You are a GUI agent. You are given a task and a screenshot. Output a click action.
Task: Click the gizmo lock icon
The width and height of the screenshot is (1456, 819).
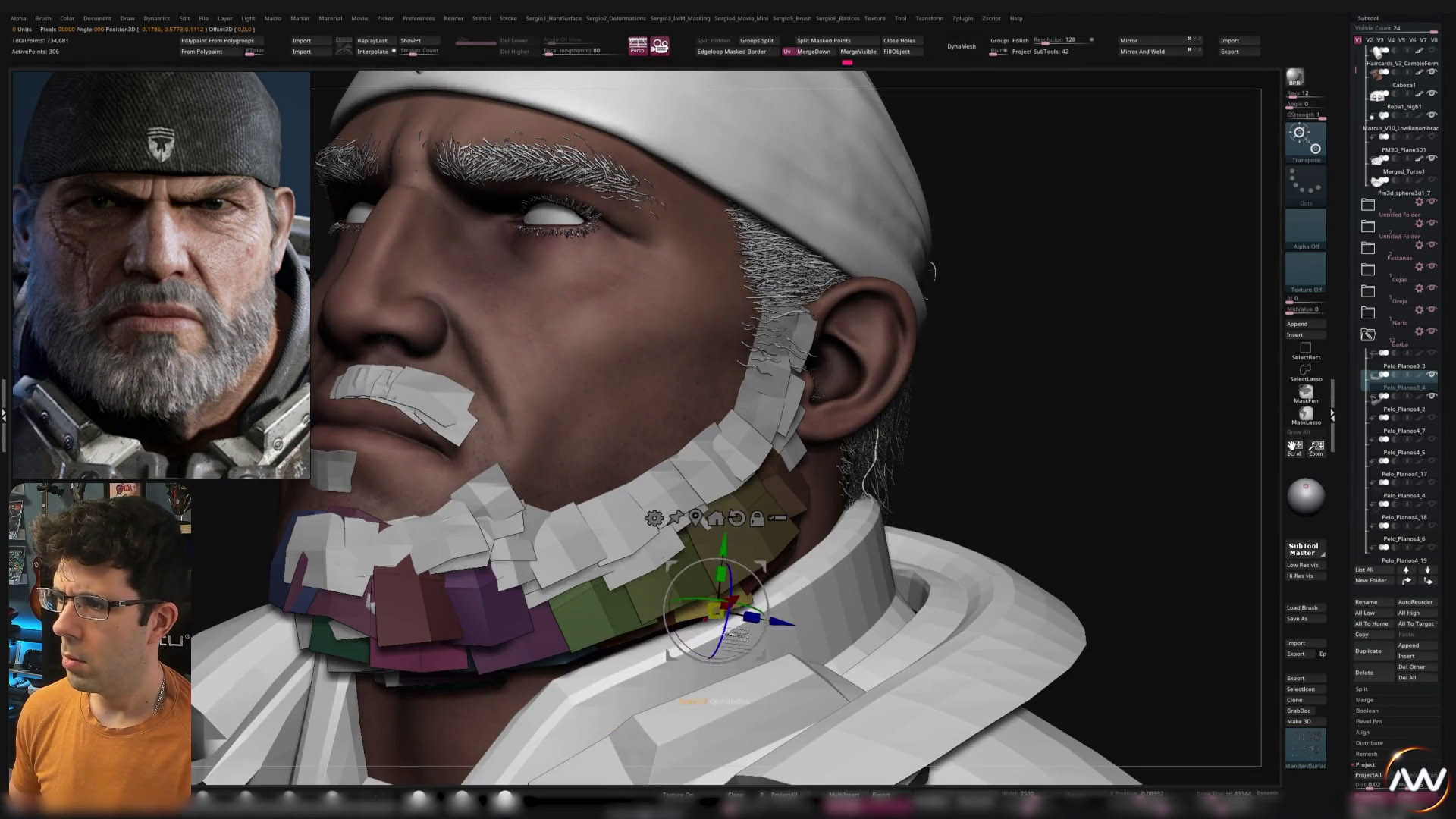(x=756, y=519)
